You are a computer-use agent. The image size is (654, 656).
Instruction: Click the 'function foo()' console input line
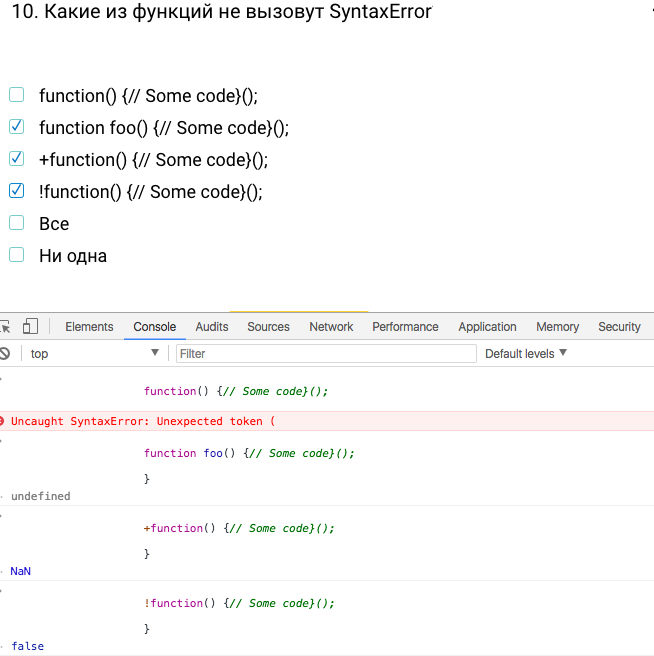(249, 453)
